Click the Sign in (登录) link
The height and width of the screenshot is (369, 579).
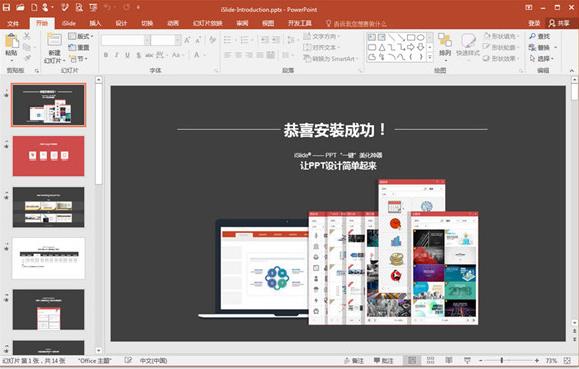(534, 23)
